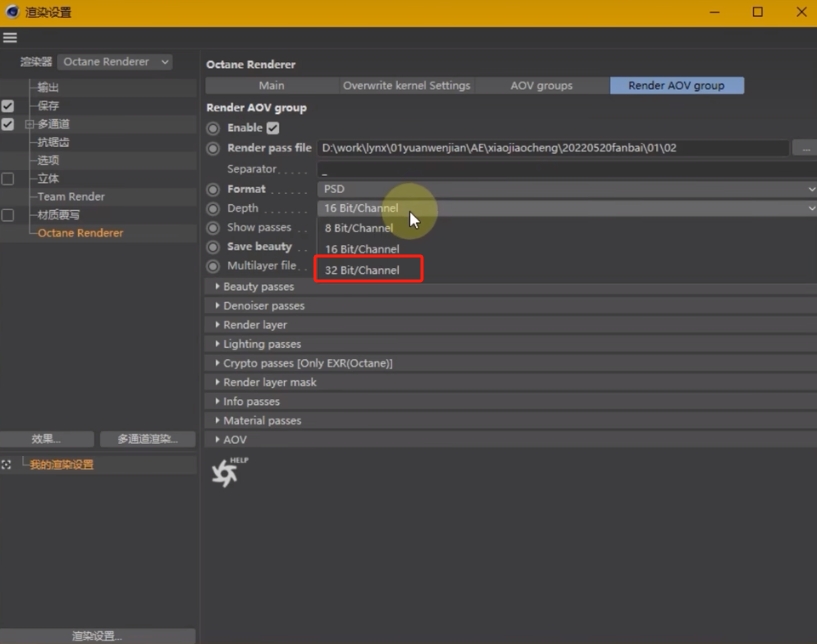Open the Format dropdown showing PSD
817x644 pixels.
(x=567, y=189)
